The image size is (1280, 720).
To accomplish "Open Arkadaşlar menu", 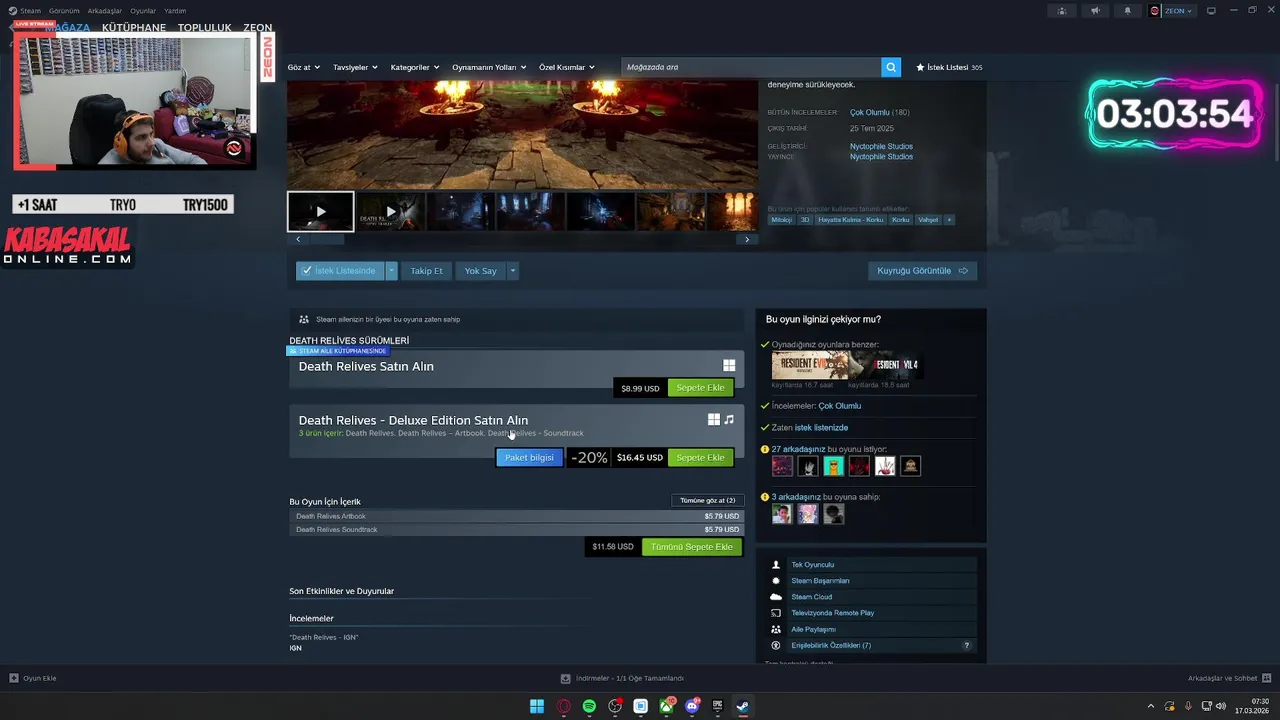I will [x=105, y=11].
